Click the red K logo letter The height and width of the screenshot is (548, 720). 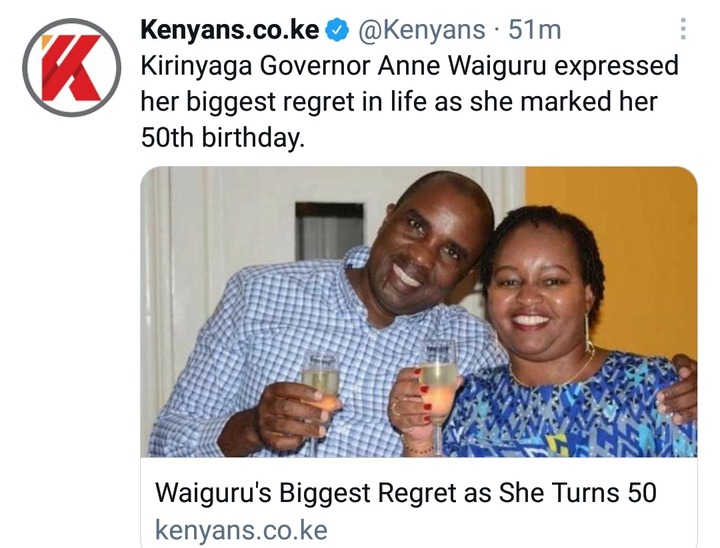pos(71,68)
